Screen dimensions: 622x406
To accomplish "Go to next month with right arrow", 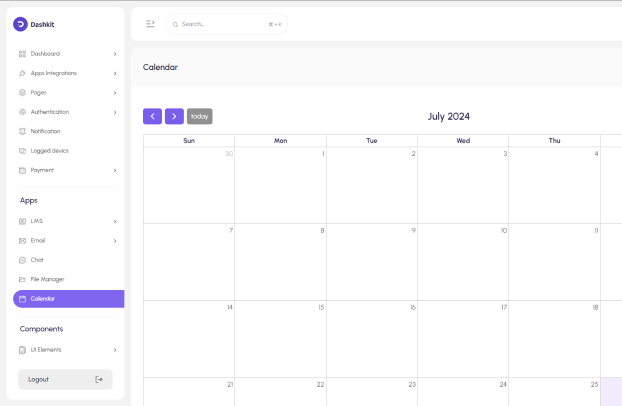I will (174, 116).
